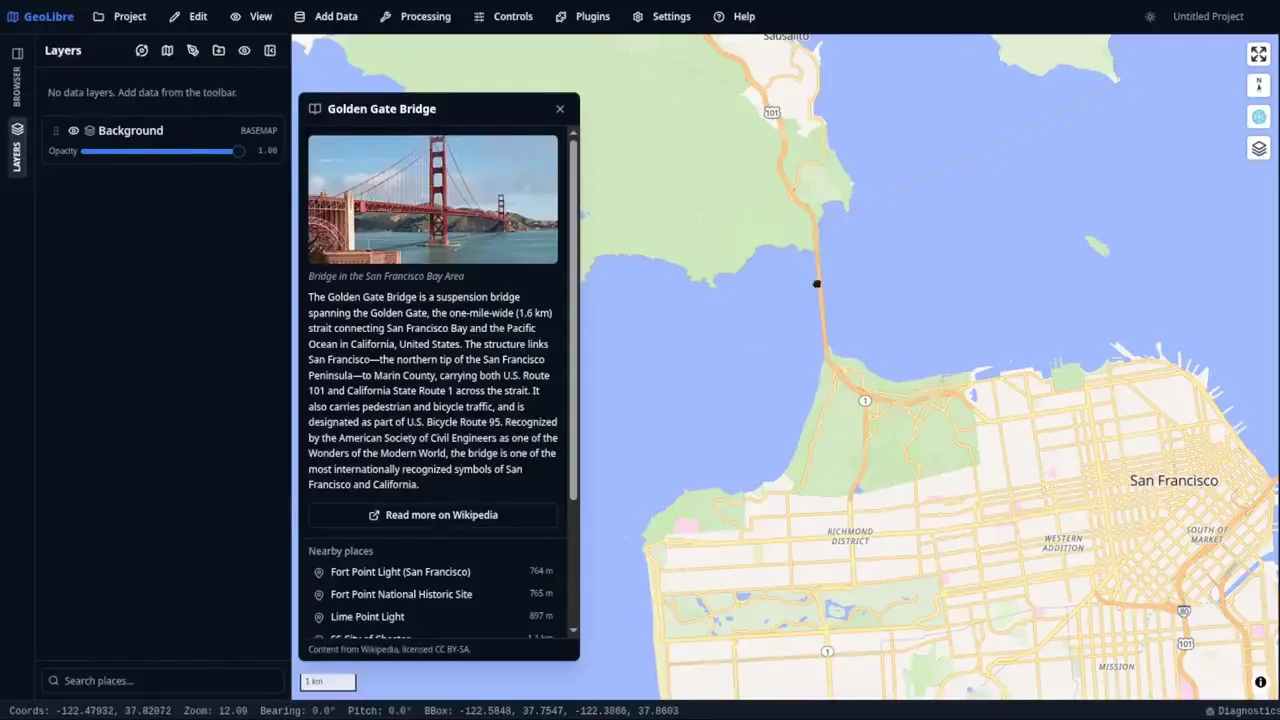The width and height of the screenshot is (1280, 720).
Task: Toggle all layers visibility eye in Layers header
Action: point(244,50)
